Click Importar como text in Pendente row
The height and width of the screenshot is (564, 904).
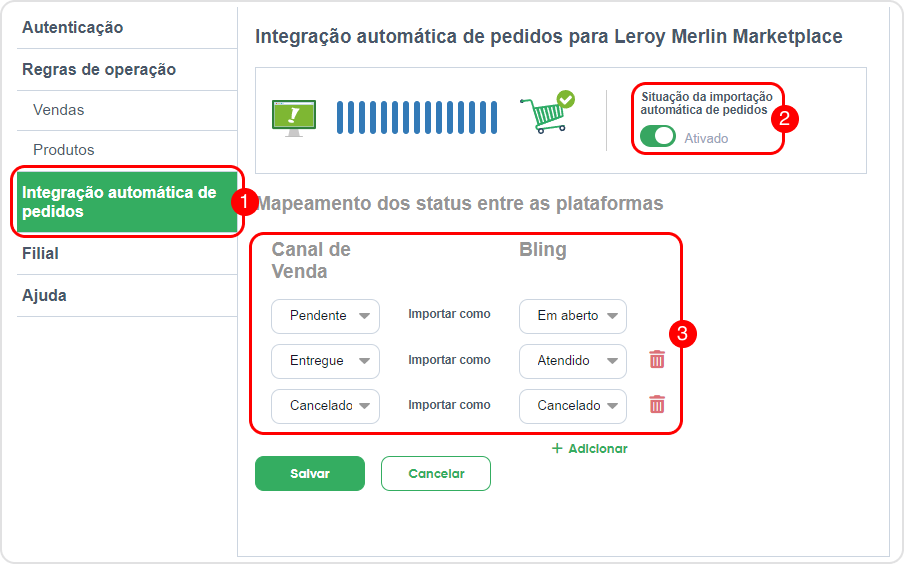pyautogui.click(x=449, y=314)
